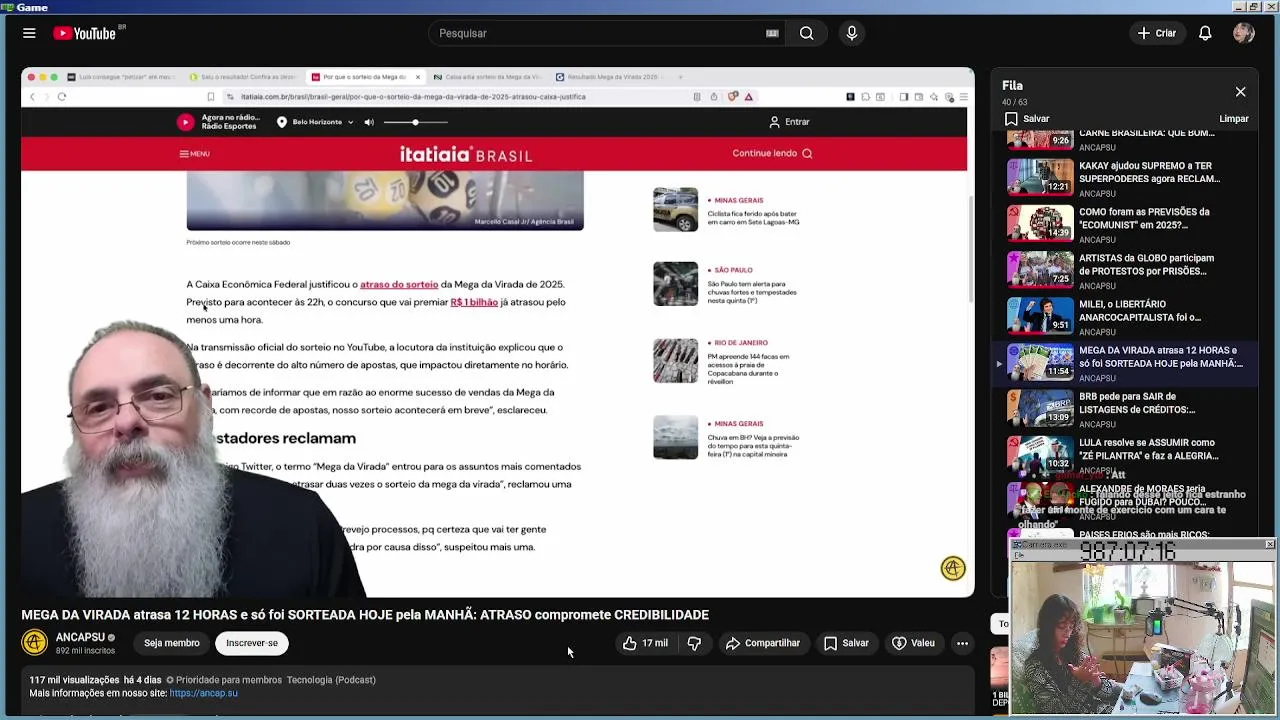Open the ANCAPSU channel name link

80,637
